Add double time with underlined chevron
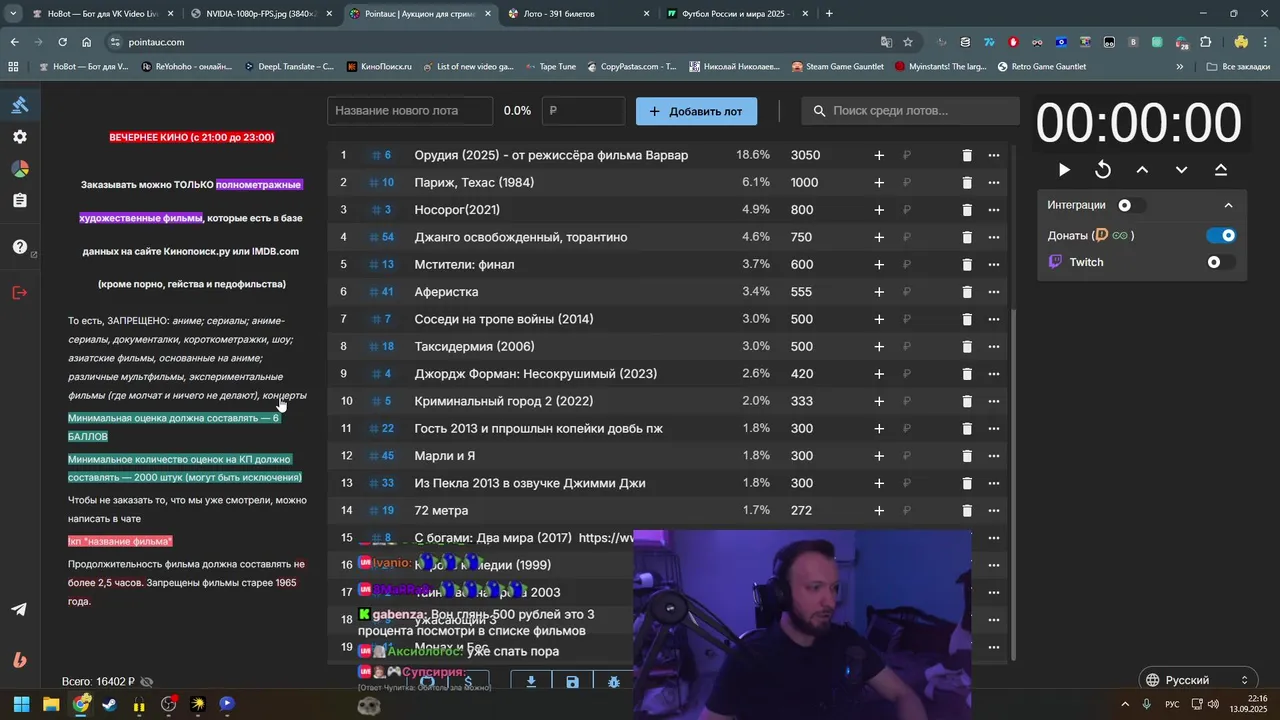The height and width of the screenshot is (720, 1280). 1221,170
